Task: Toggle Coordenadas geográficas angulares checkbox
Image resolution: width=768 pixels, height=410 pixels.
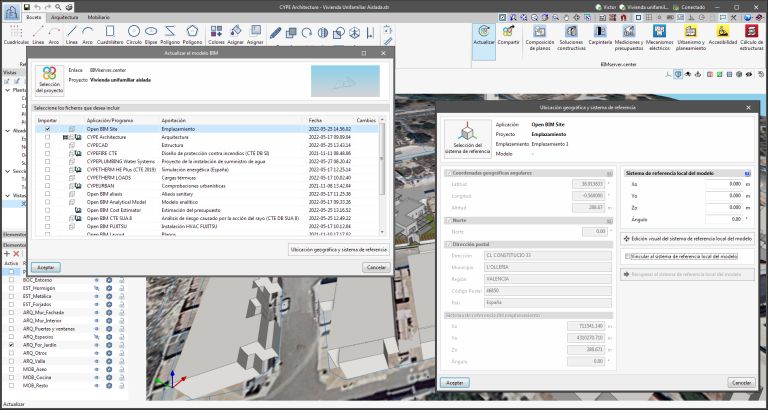Action: click(x=449, y=173)
